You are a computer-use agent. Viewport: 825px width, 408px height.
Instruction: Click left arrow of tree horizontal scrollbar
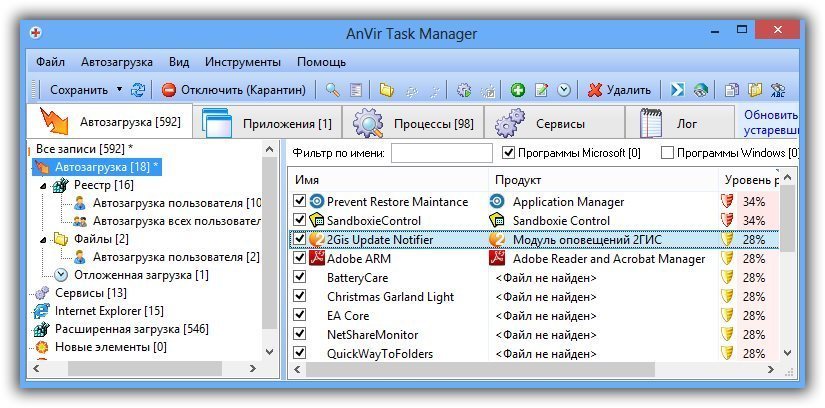click(x=36, y=369)
